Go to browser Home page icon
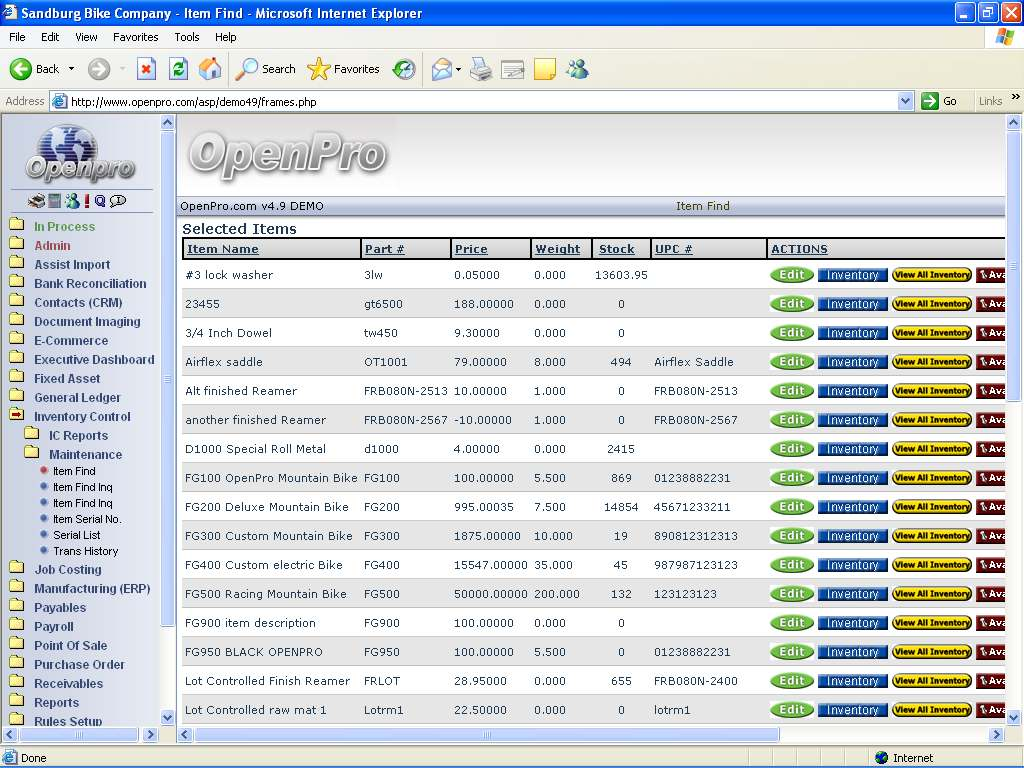The width and height of the screenshot is (1024, 768). pyautogui.click(x=210, y=69)
